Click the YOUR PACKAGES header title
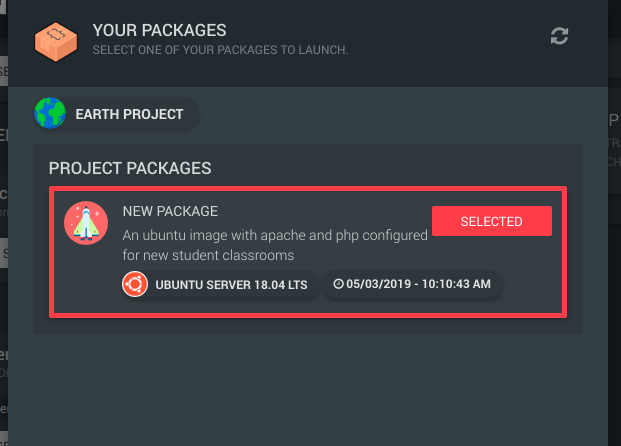 tap(160, 30)
